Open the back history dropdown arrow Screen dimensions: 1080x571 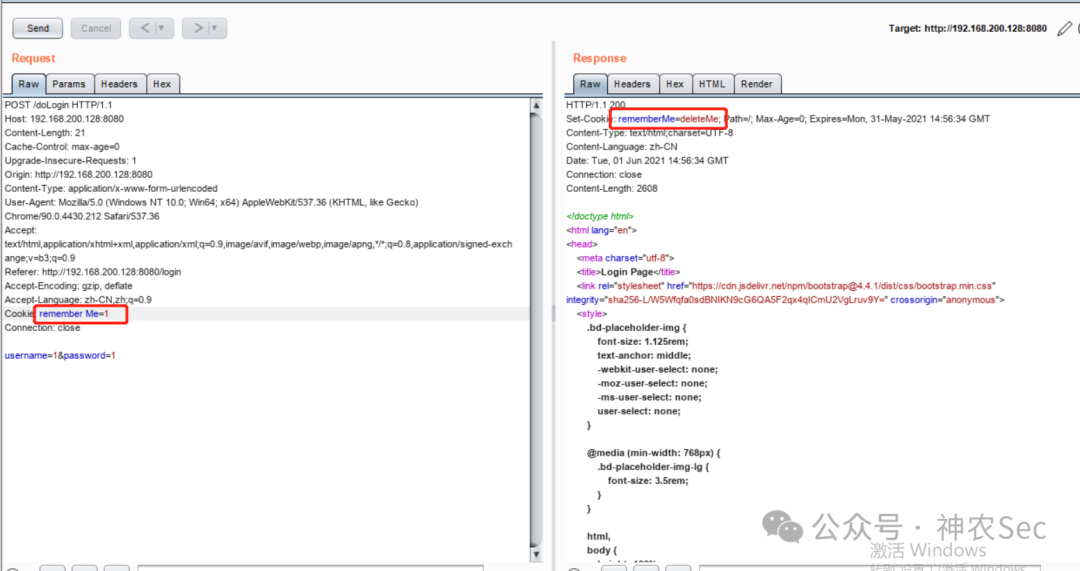point(163,28)
